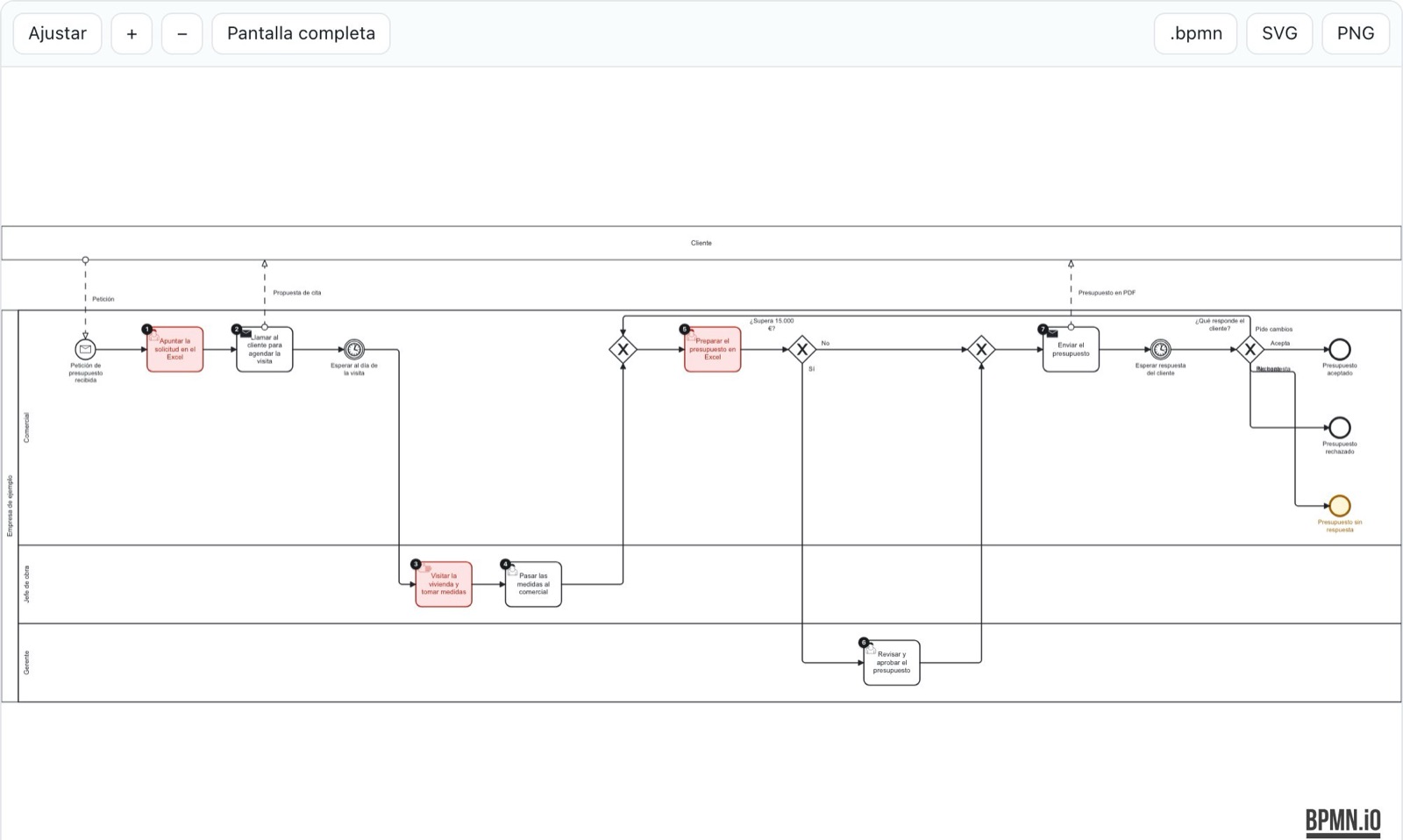Click the No branch label
The image size is (1403, 840).
click(x=825, y=344)
